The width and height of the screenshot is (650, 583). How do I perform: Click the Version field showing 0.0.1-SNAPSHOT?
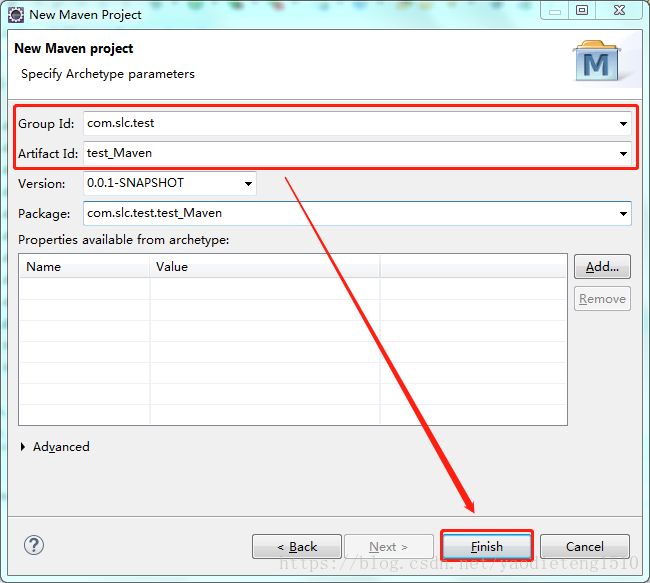click(x=170, y=183)
